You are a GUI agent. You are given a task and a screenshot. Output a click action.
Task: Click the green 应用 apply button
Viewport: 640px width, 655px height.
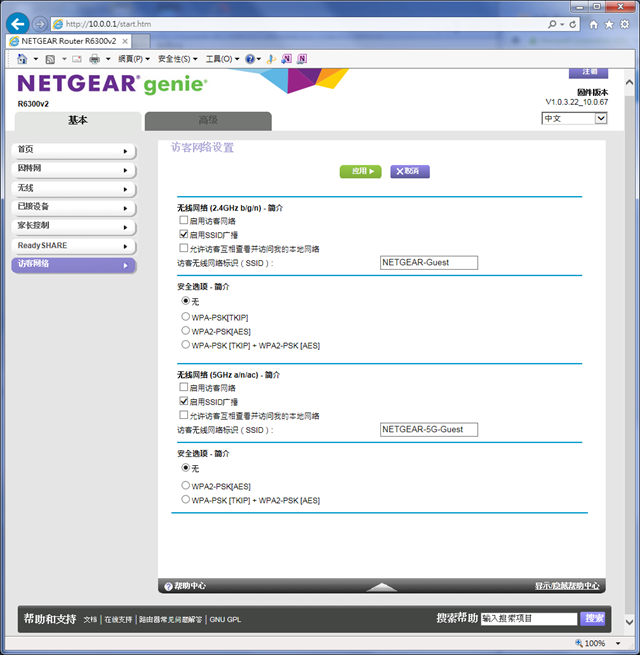[x=361, y=171]
